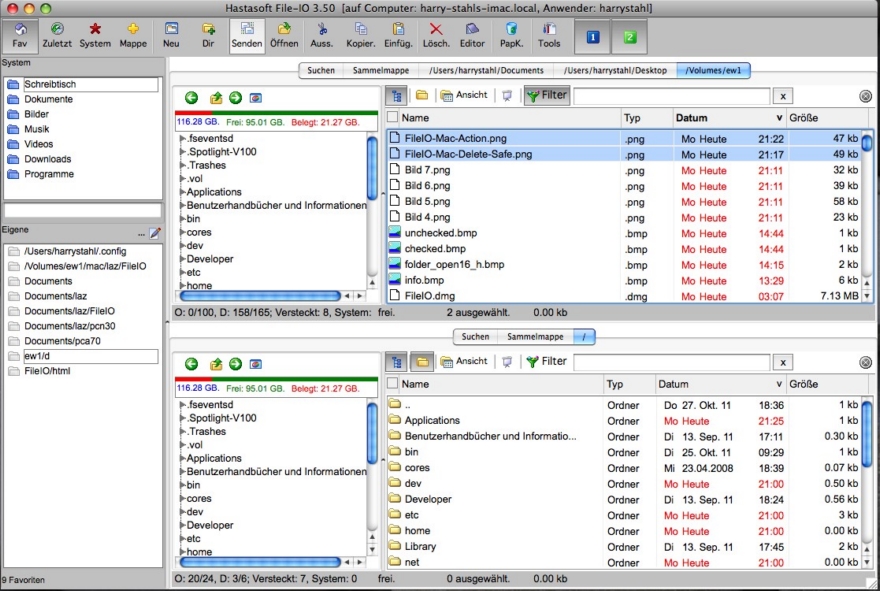Click into the lower filter text field

click(x=671, y=362)
